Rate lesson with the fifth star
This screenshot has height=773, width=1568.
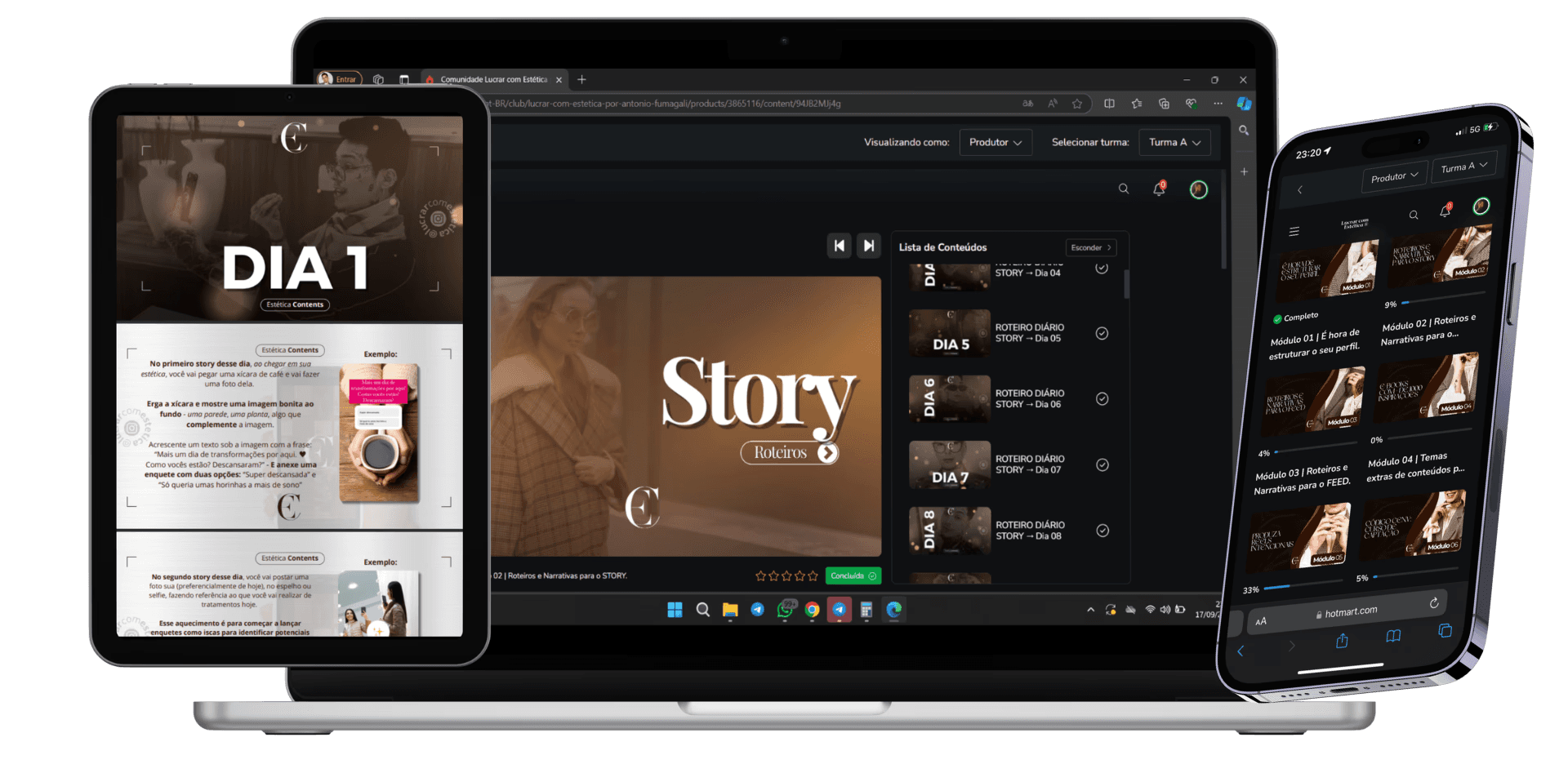pos(813,575)
